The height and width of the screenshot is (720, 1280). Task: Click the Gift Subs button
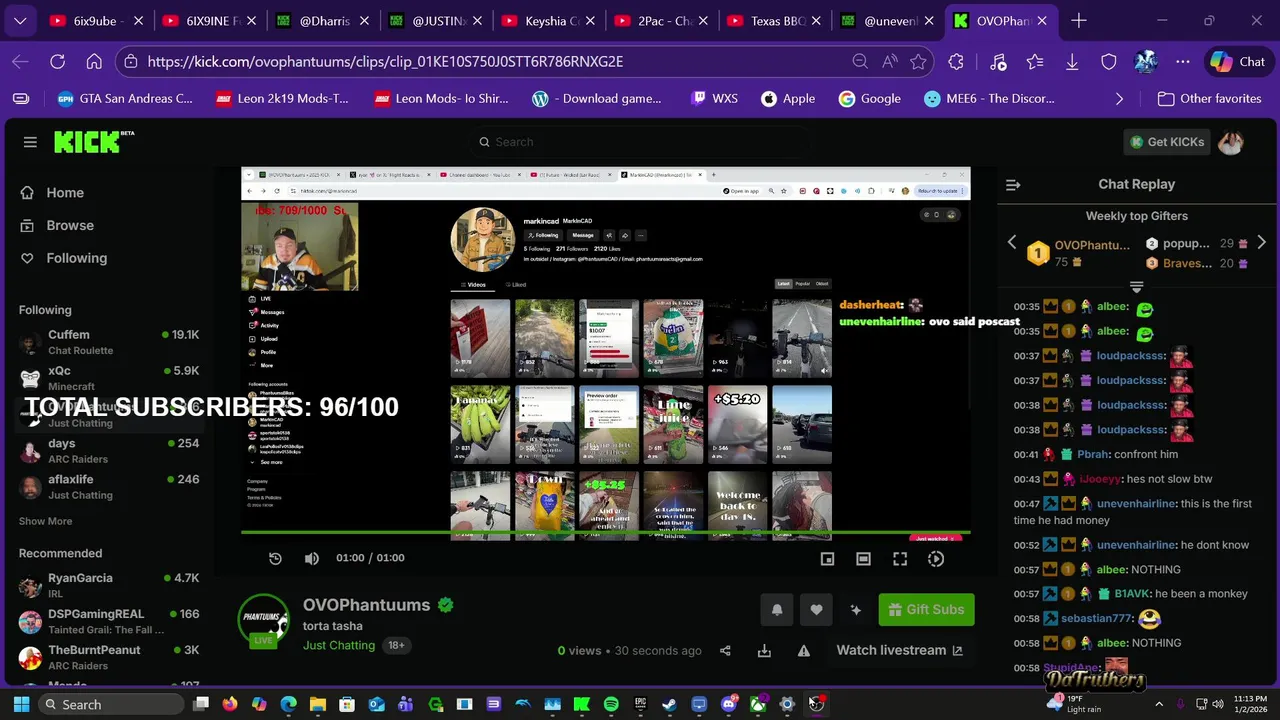click(926, 610)
